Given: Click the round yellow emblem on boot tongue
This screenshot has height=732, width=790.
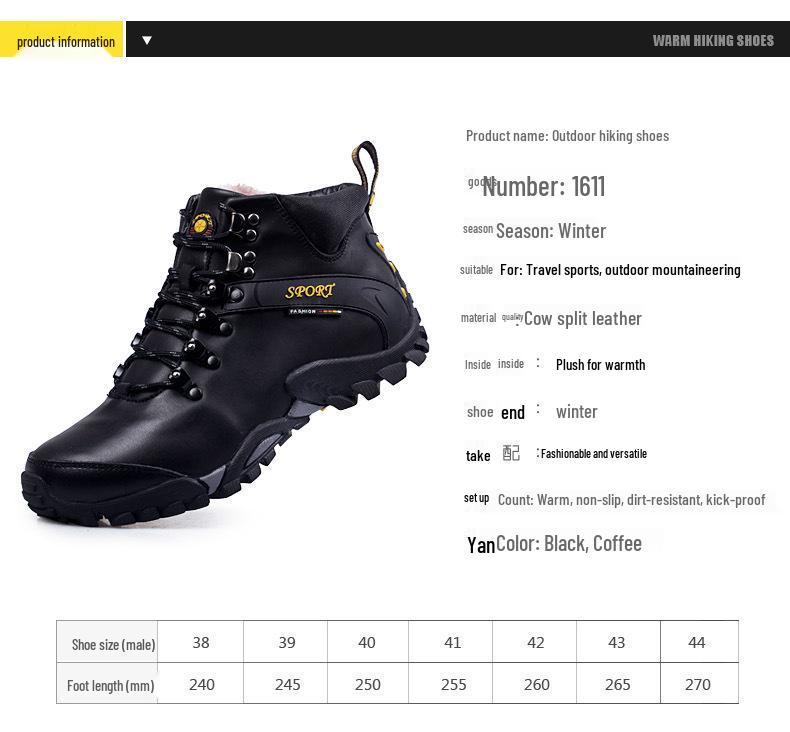Looking at the screenshot, I should pyautogui.click(x=203, y=222).
